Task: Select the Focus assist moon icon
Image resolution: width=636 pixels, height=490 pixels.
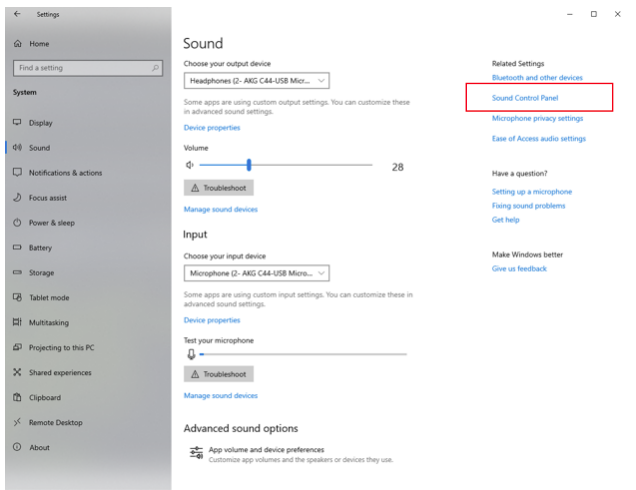Action: [18, 198]
